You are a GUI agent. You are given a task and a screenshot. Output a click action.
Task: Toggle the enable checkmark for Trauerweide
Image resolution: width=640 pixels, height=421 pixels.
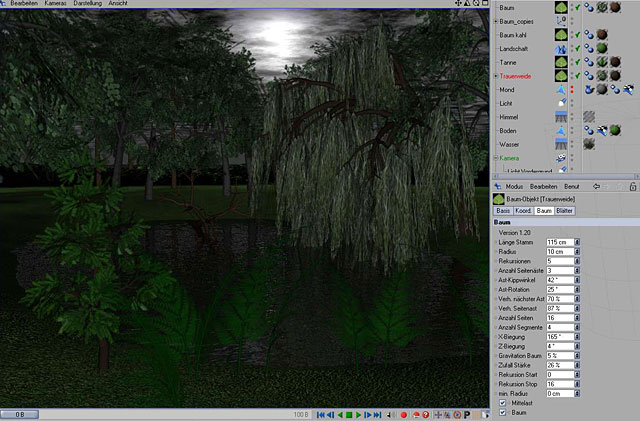click(578, 76)
